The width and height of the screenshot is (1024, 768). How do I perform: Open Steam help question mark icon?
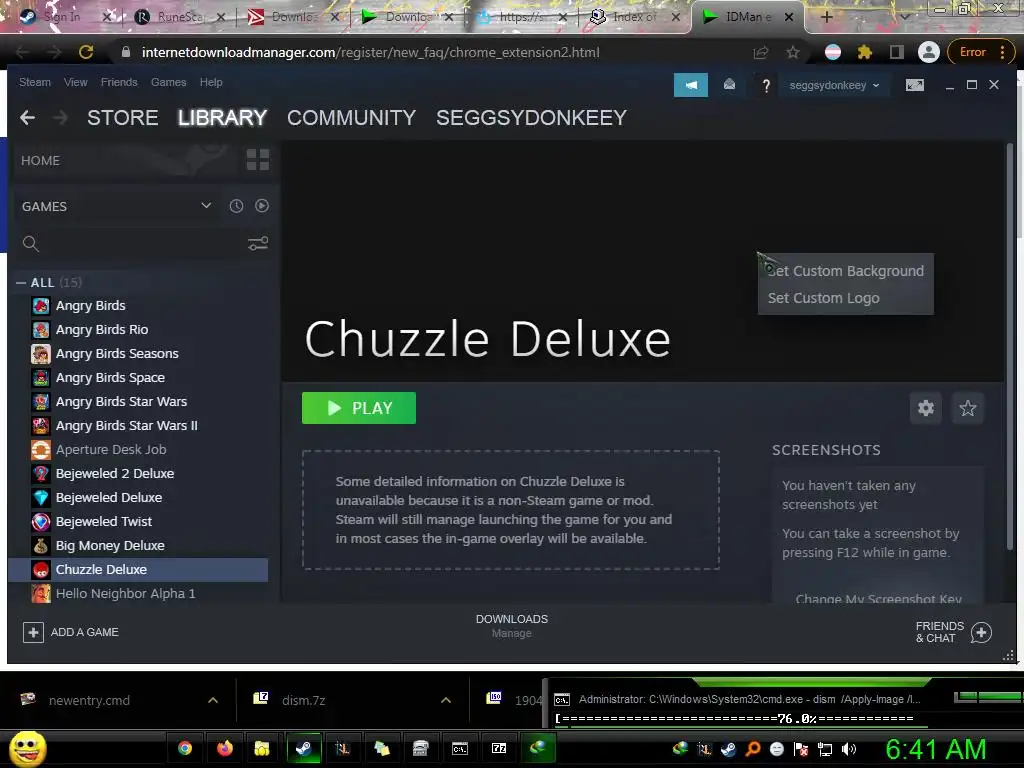766,86
